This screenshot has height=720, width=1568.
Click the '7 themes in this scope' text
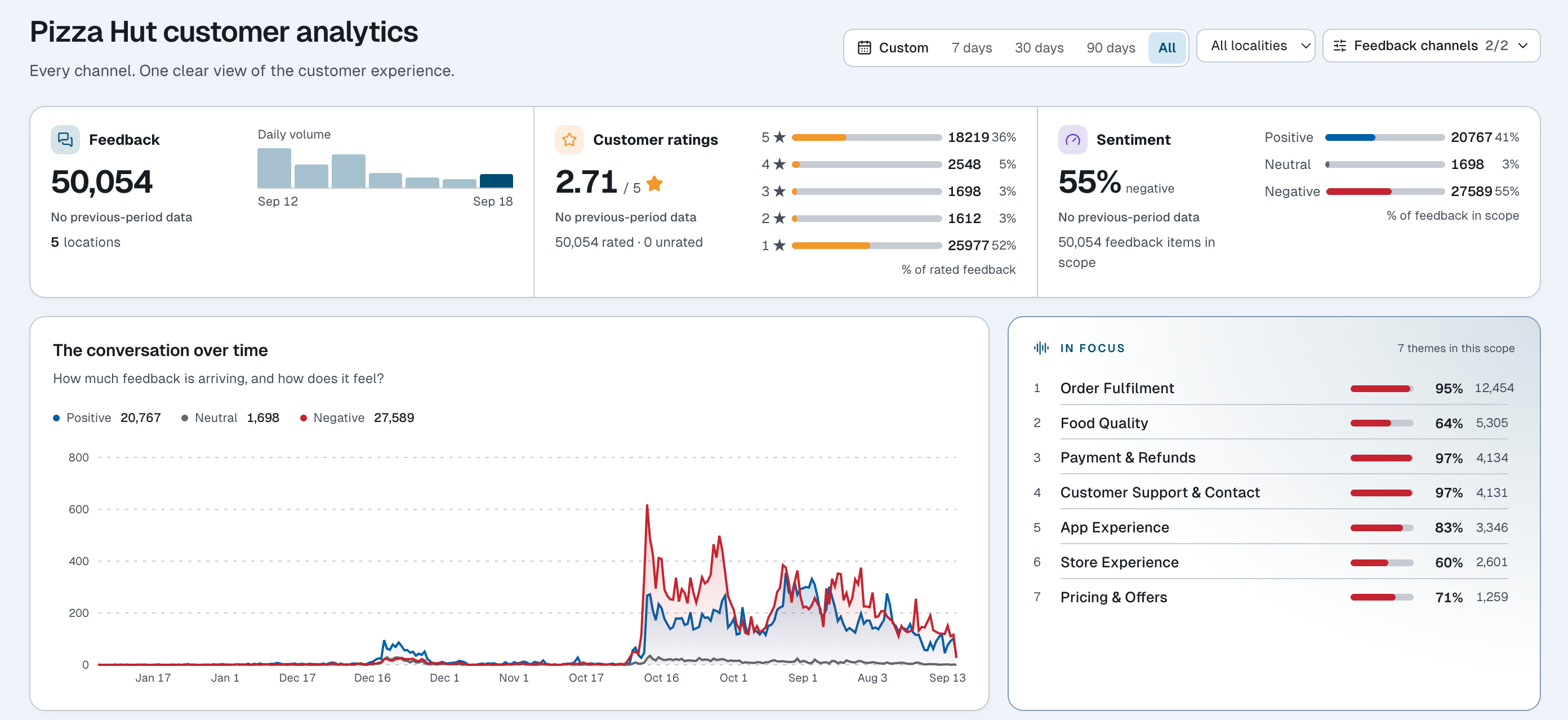point(1455,348)
